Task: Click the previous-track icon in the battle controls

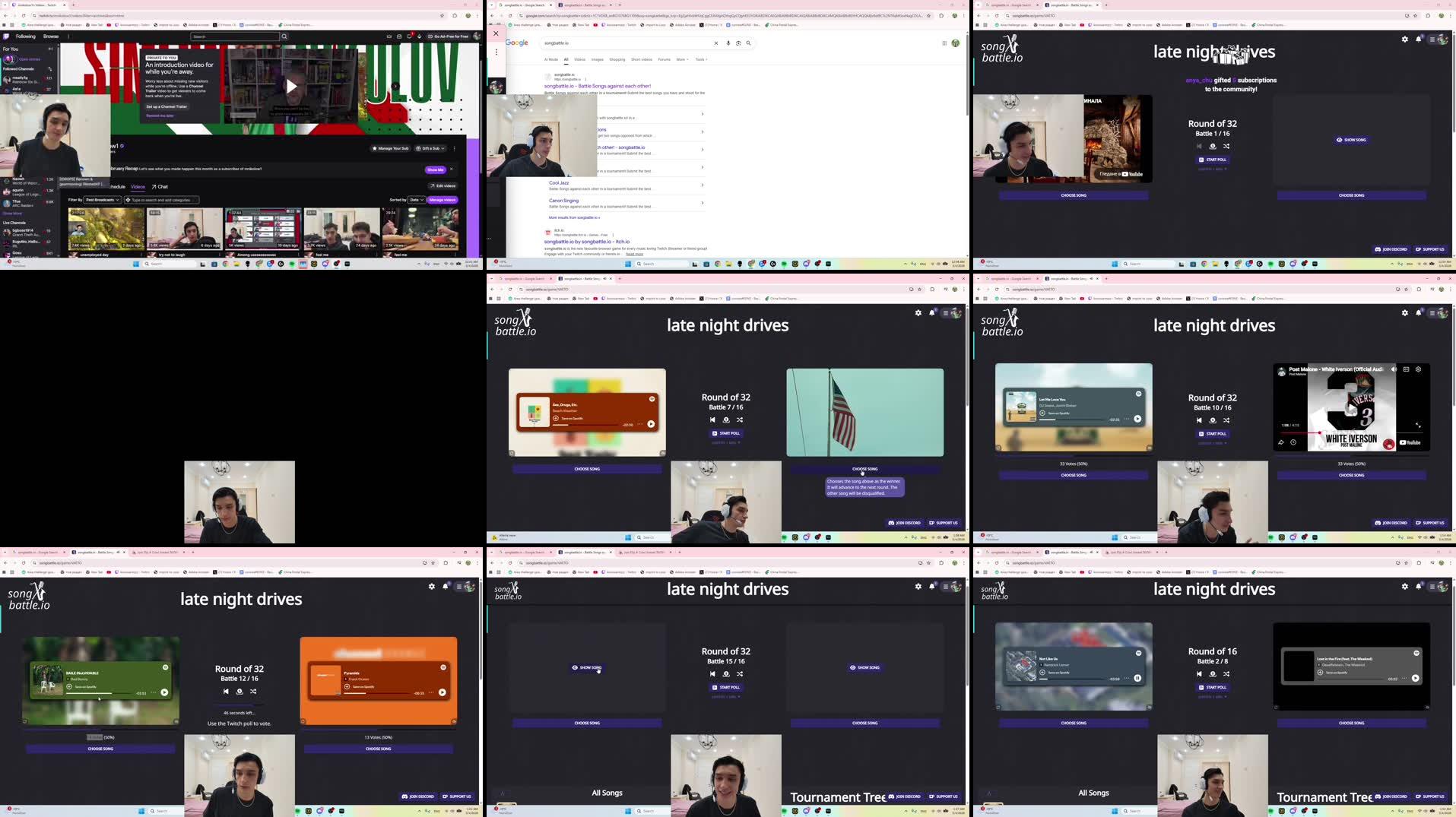Action: click(x=712, y=420)
